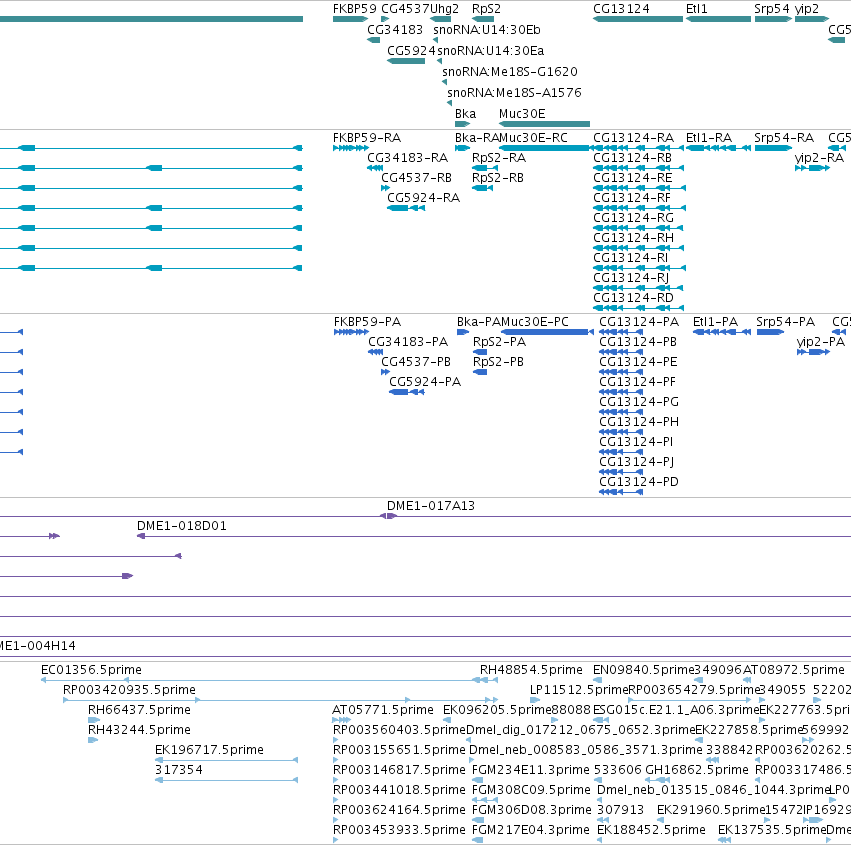Click the CG5924-RA transcript label

pyautogui.click(x=423, y=198)
